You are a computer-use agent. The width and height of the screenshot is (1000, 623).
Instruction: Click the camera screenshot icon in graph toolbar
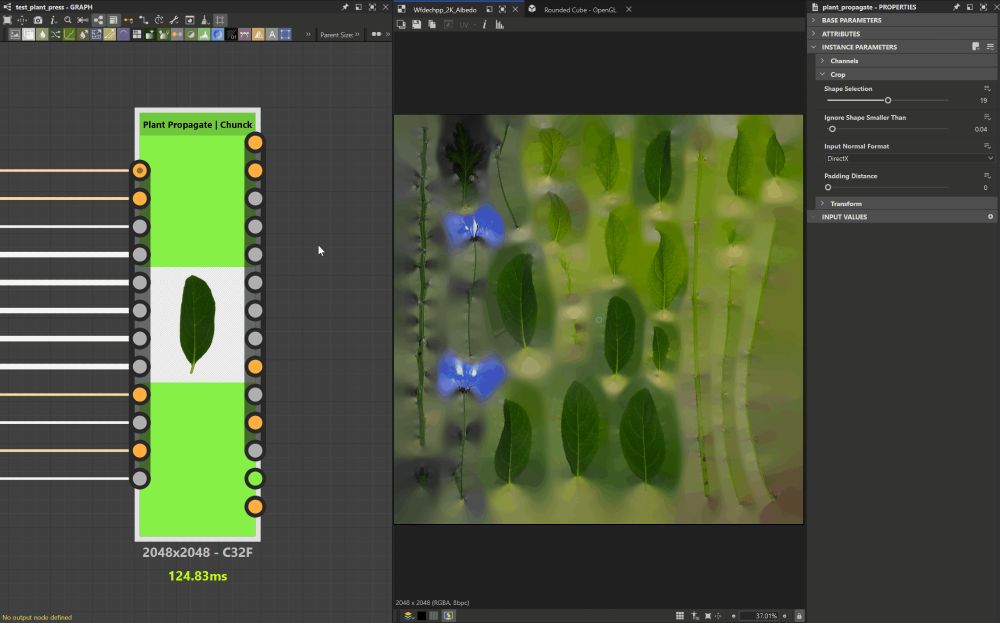click(x=37, y=20)
